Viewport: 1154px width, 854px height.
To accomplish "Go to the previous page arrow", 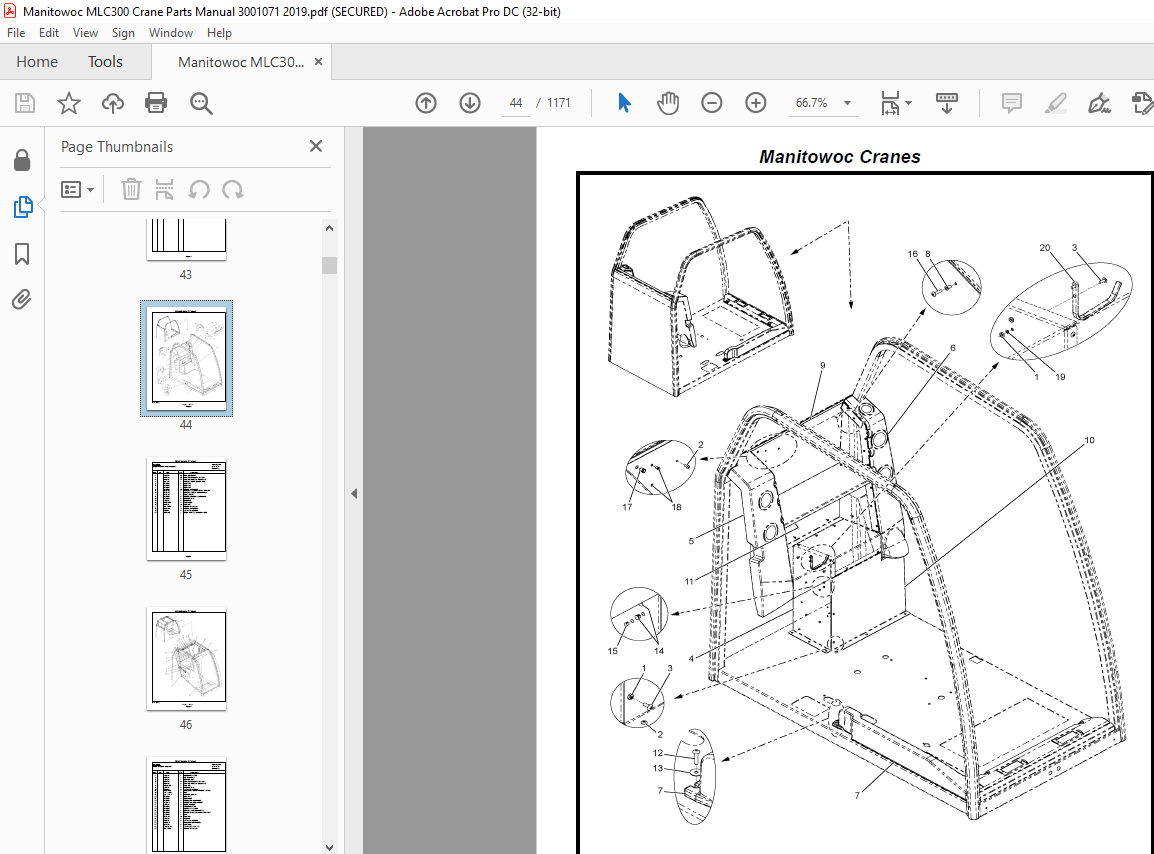I will (x=426, y=103).
